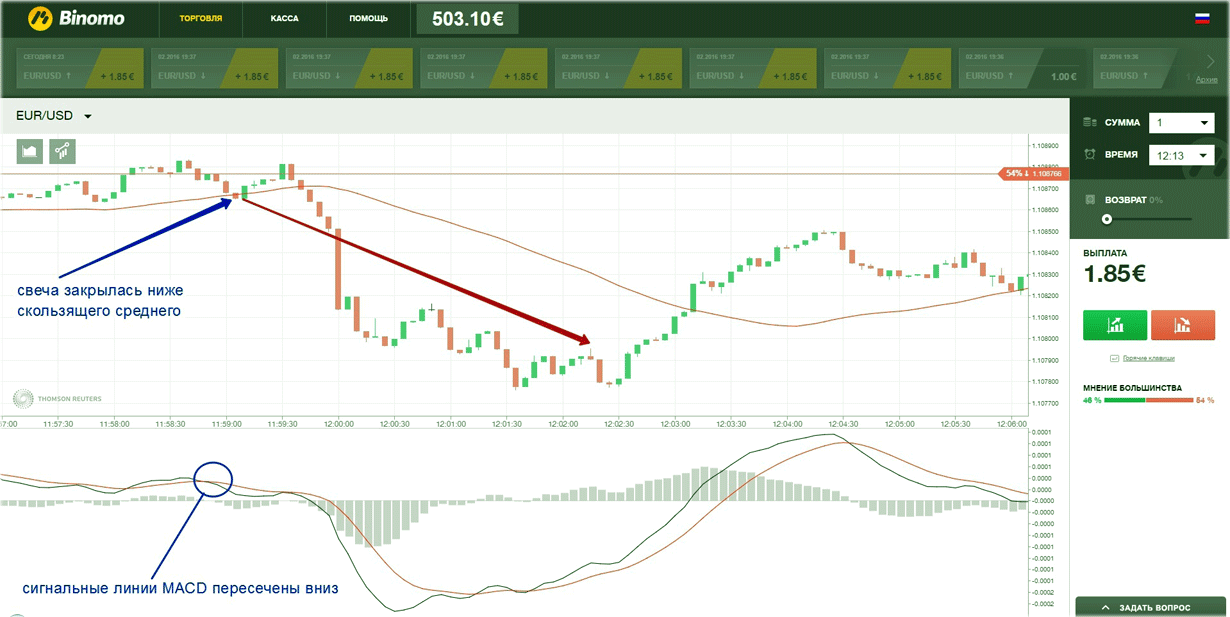Expand the СУММА amount dropdown
The width and height of the screenshot is (1230, 617).
pos(1181,123)
